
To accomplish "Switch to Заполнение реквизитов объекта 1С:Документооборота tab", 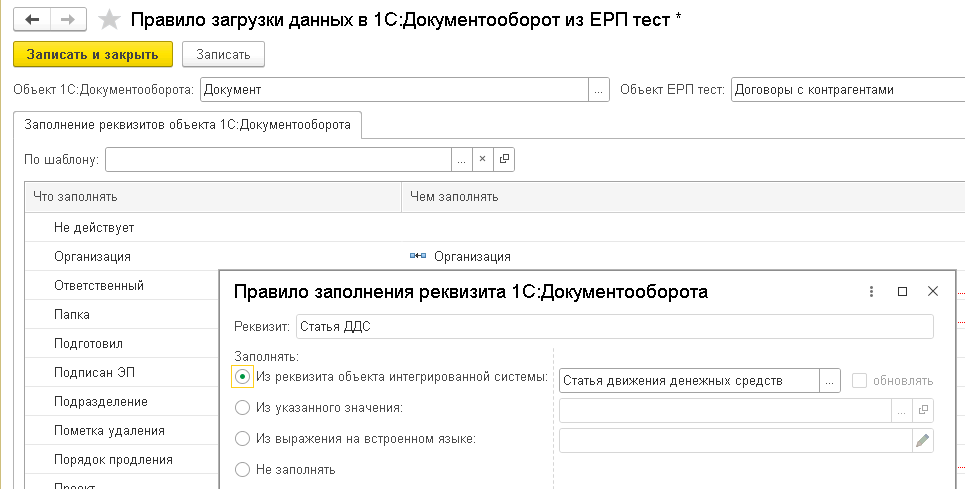I will [188, 125].
